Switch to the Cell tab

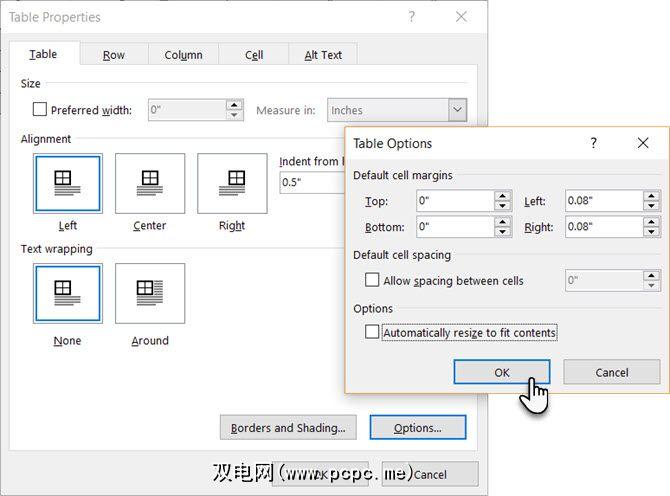point(254,55)
